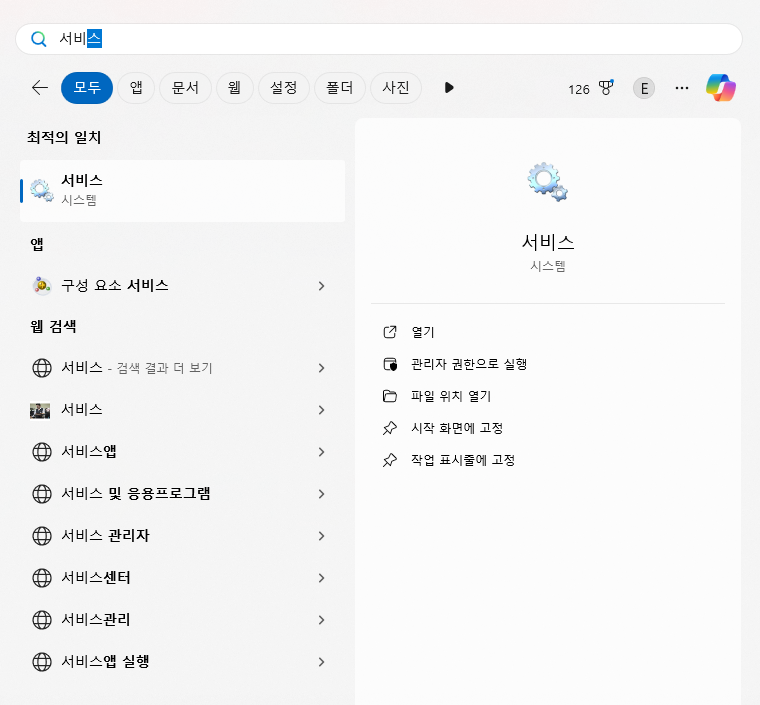Open web suggestion 서비스 및 응용프로그램
This screenshot has height=705, width=760.
tap(182, 494)
